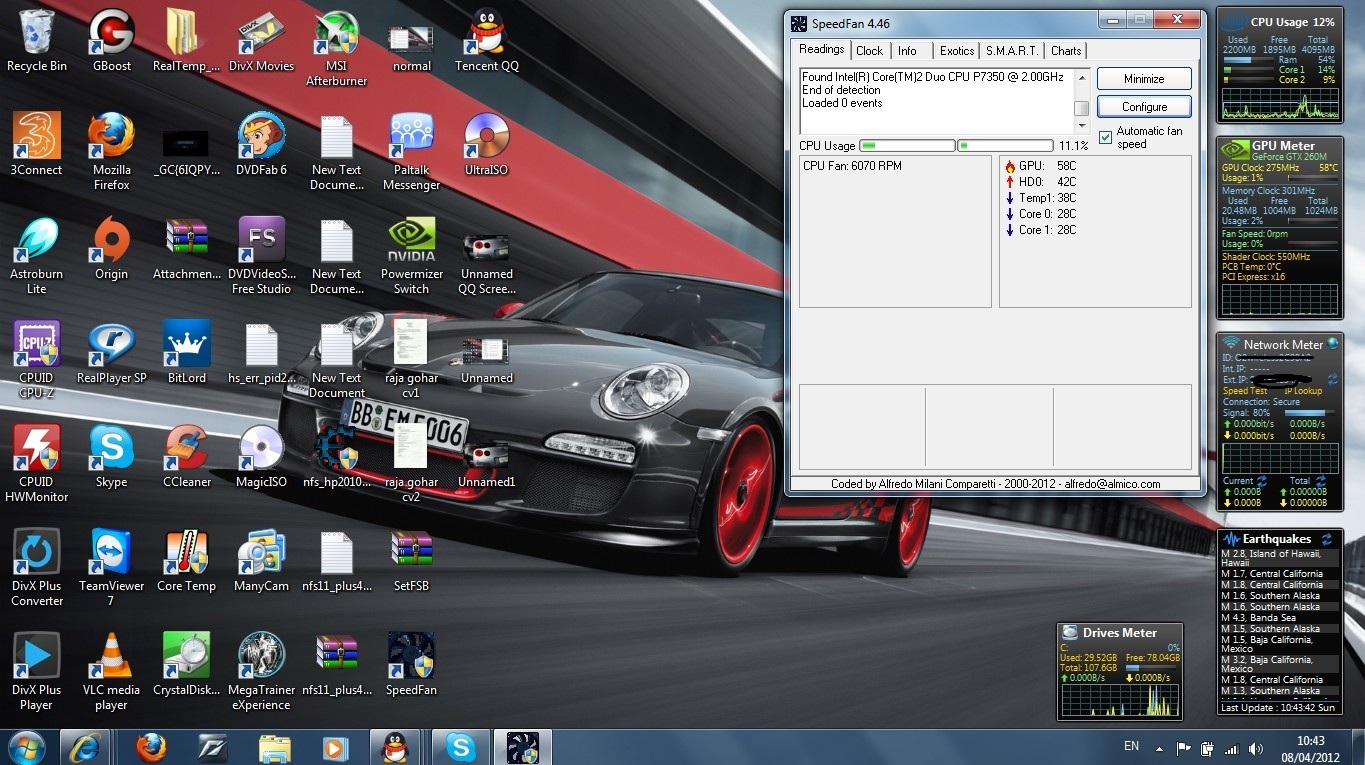Open Core Temp desktop icon
This screenshot has width=1365, height=765.
pos(186,553)
